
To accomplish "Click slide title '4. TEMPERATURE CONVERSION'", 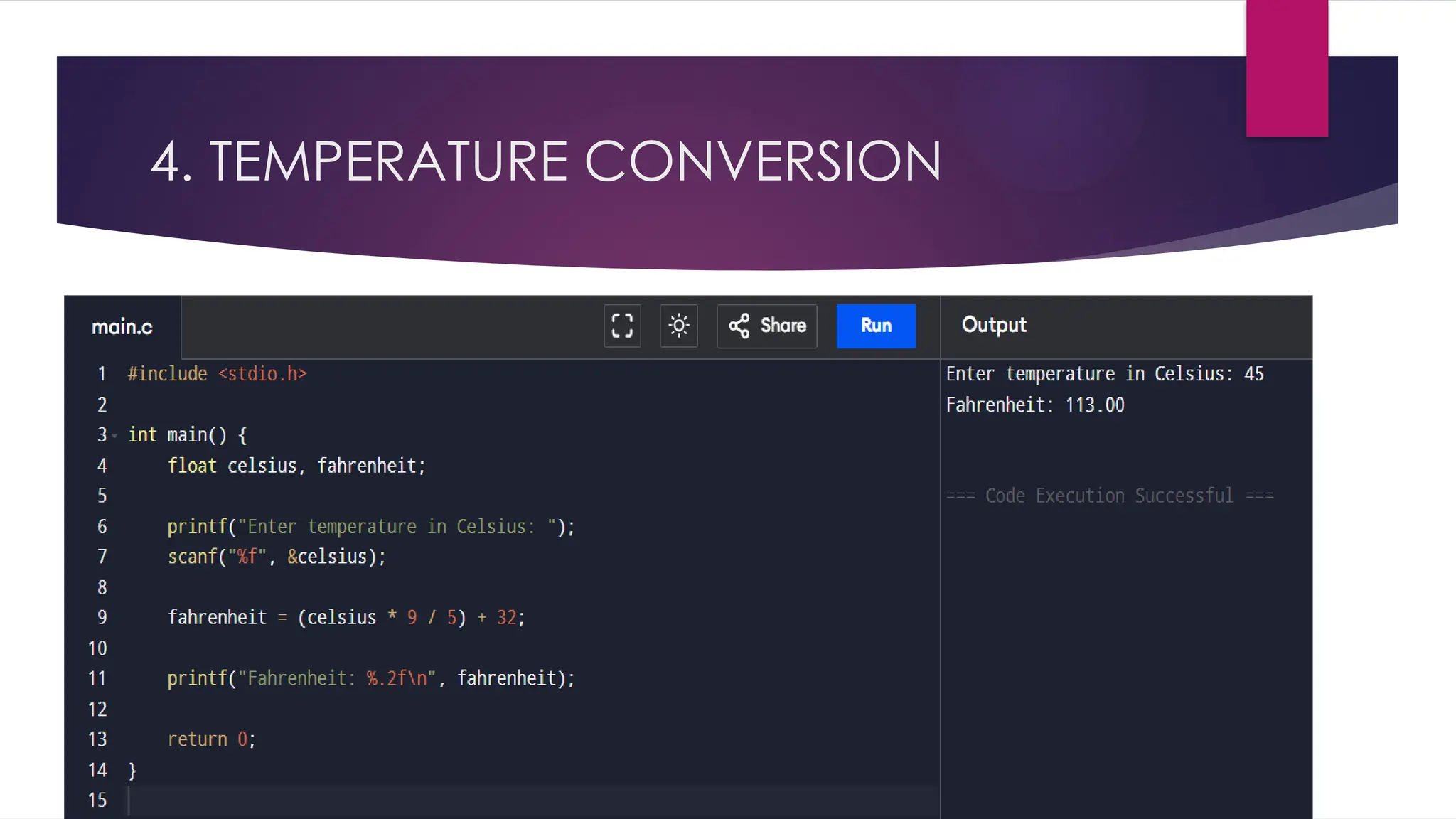I will pos(546,162).
